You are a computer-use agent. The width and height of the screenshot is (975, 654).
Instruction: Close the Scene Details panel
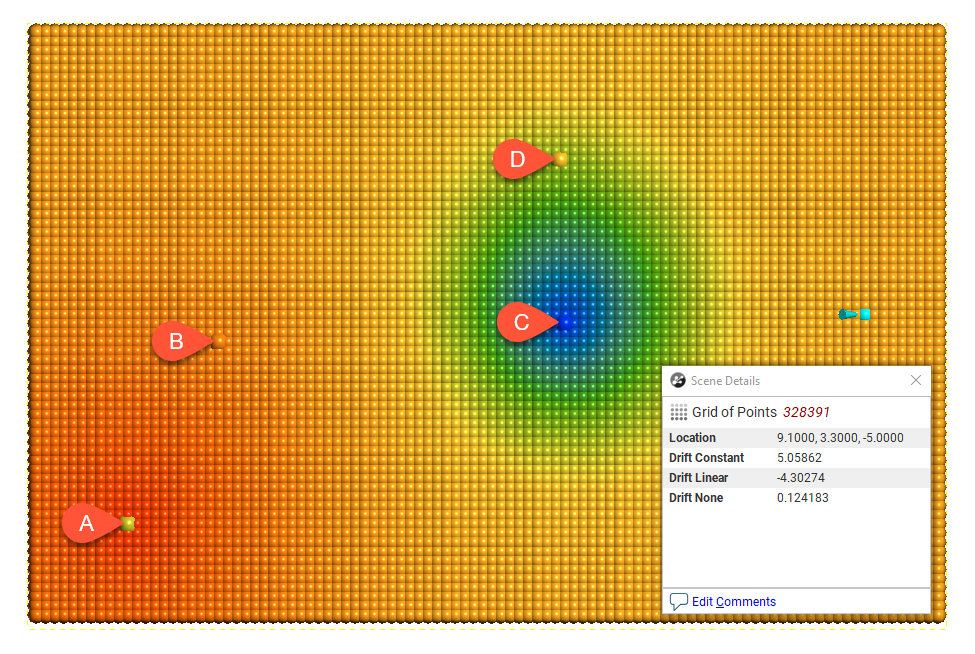pos(915,380)
